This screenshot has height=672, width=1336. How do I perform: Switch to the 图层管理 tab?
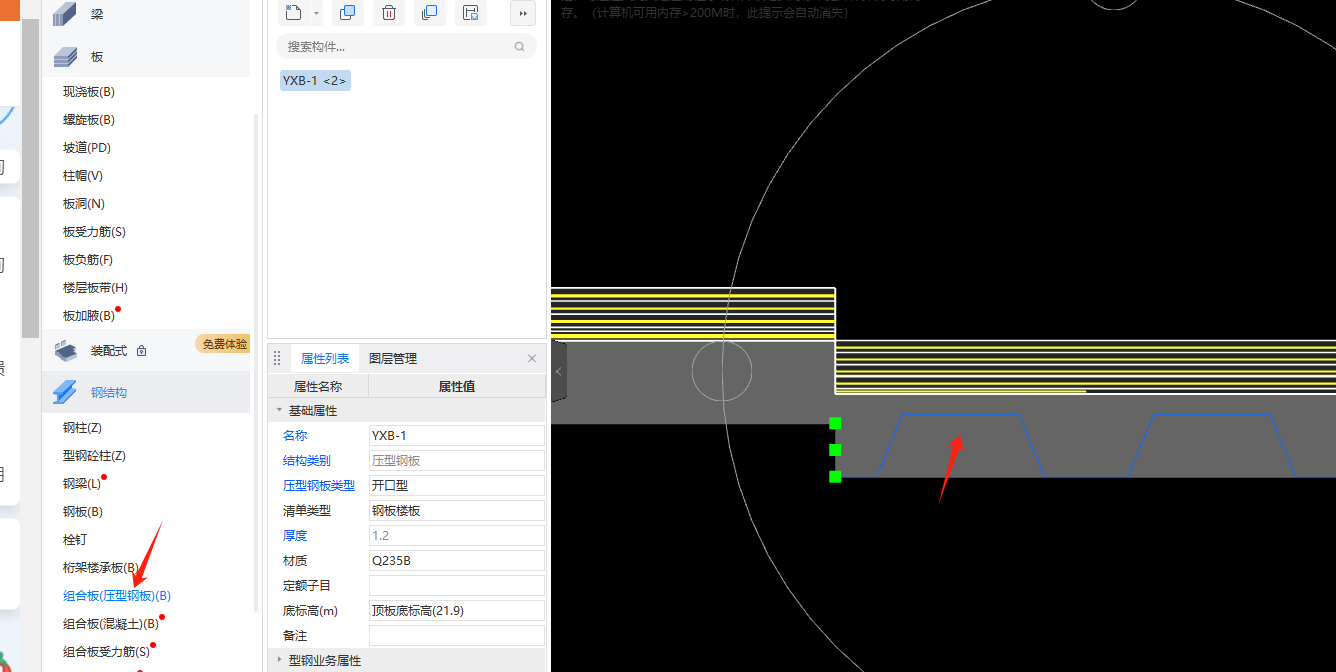(x=393, y=359)
